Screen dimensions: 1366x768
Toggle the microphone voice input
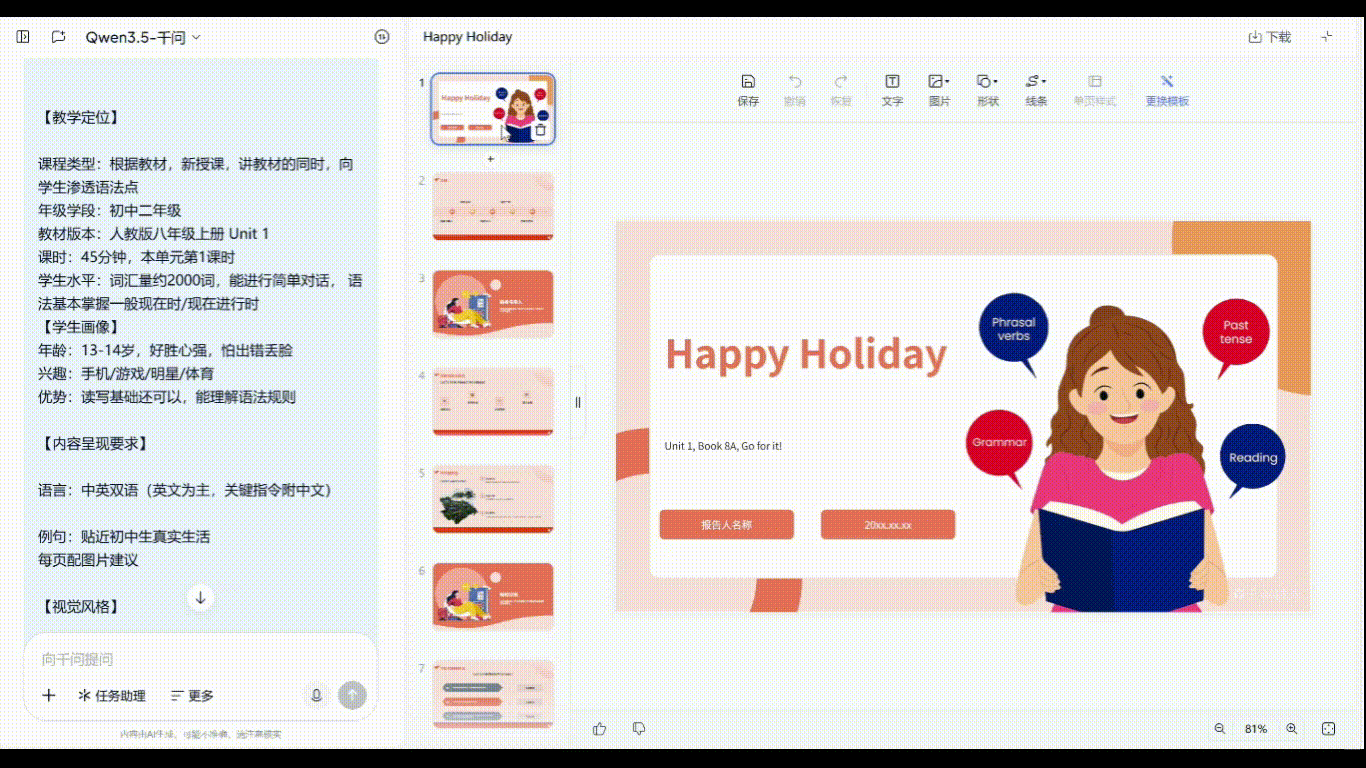coord(316,695)
